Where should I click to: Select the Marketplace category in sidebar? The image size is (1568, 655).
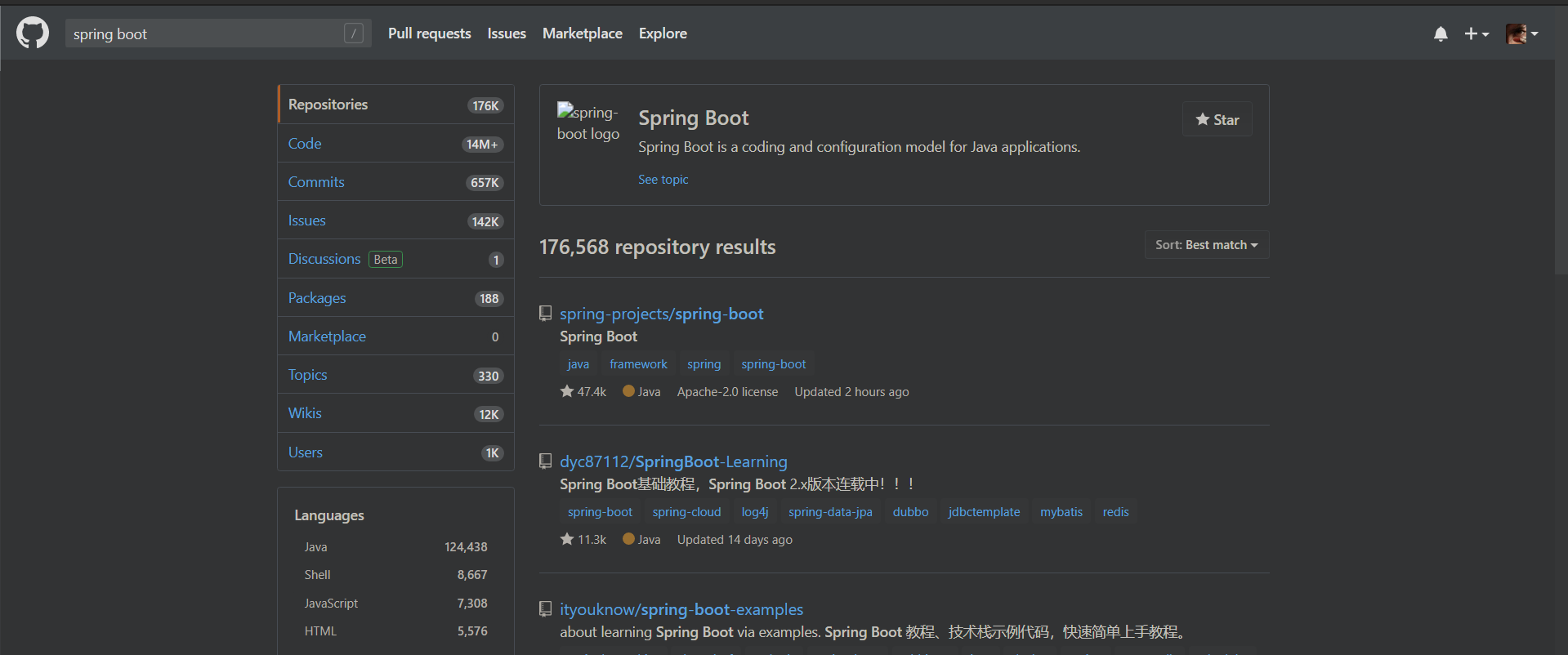[396, 336]
